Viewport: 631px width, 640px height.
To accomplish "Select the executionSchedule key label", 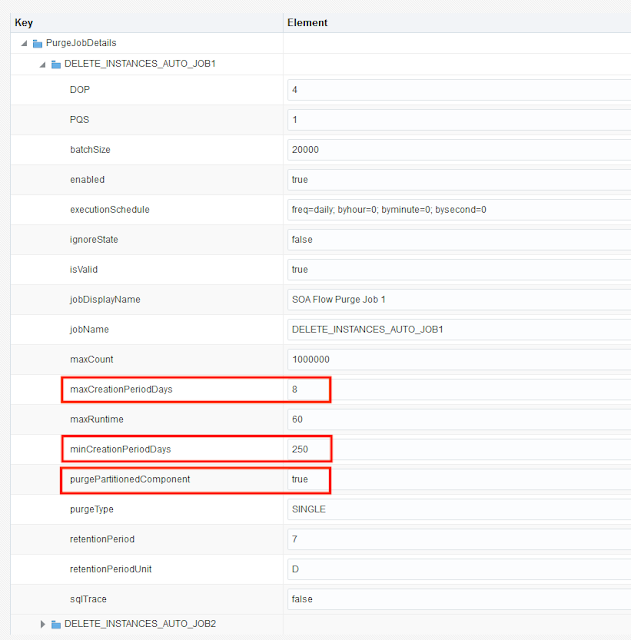I will click(x=110, y=210).
